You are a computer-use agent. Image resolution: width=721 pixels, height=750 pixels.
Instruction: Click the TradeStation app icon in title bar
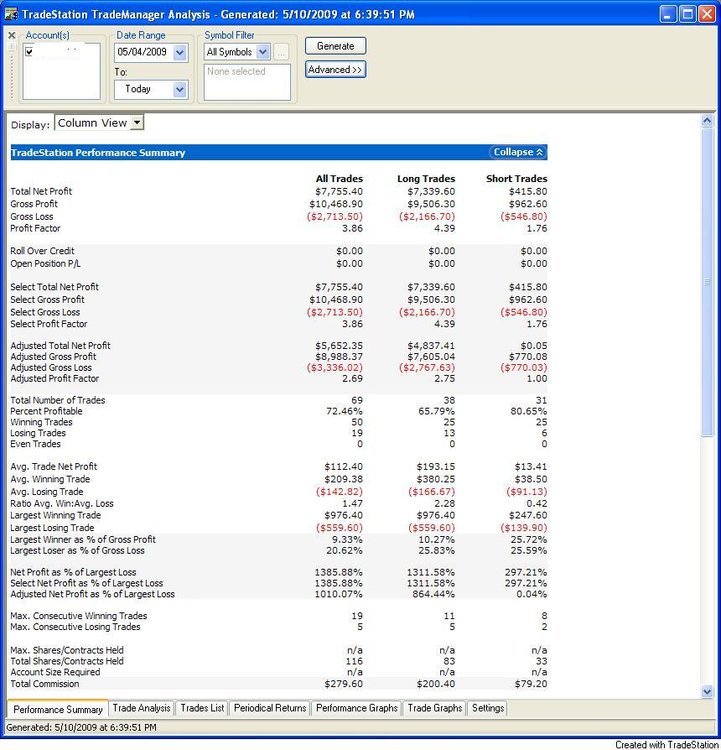pyautogui.click(x=11, y=14)
